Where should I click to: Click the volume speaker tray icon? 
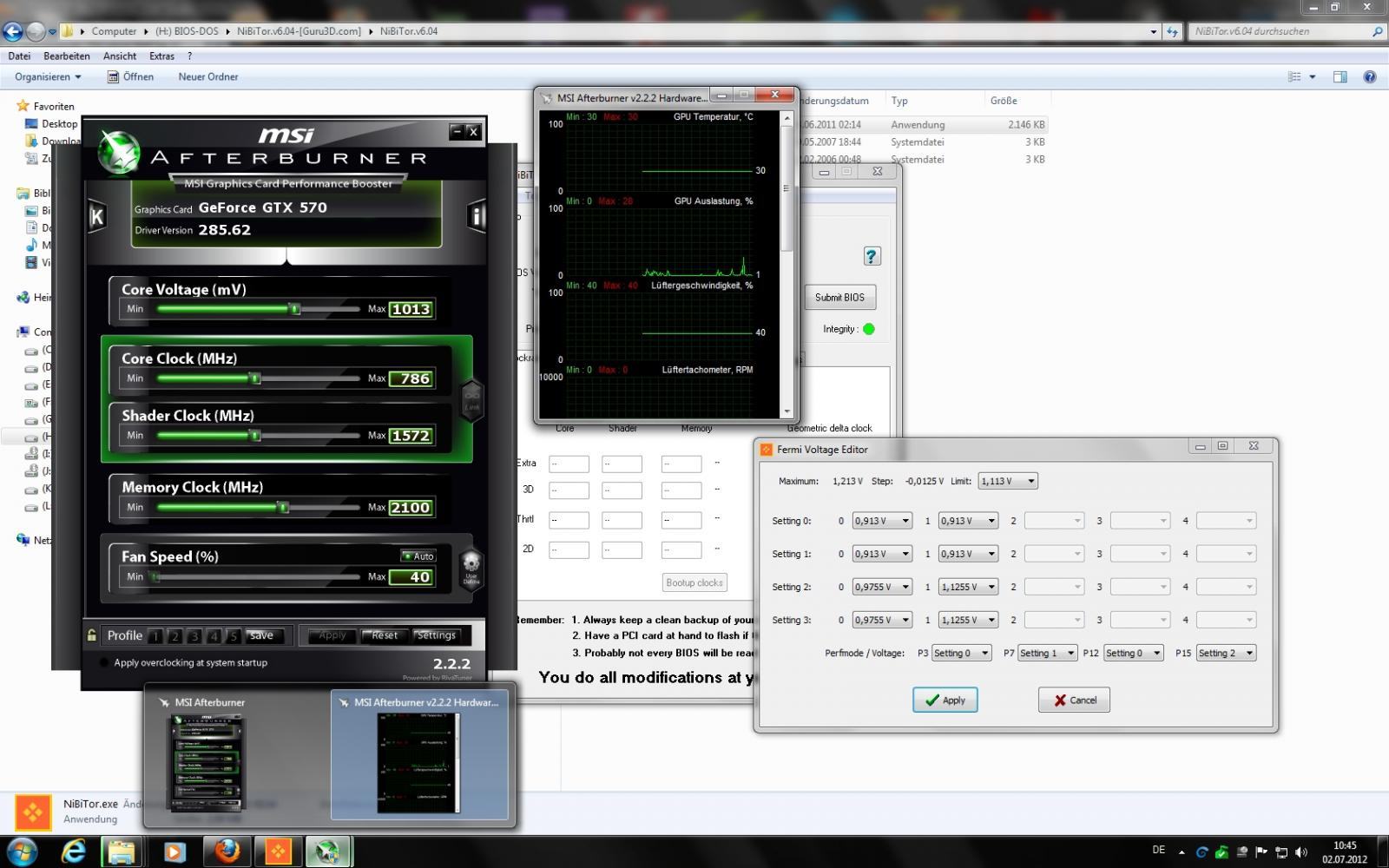(x=1300, y=852)
